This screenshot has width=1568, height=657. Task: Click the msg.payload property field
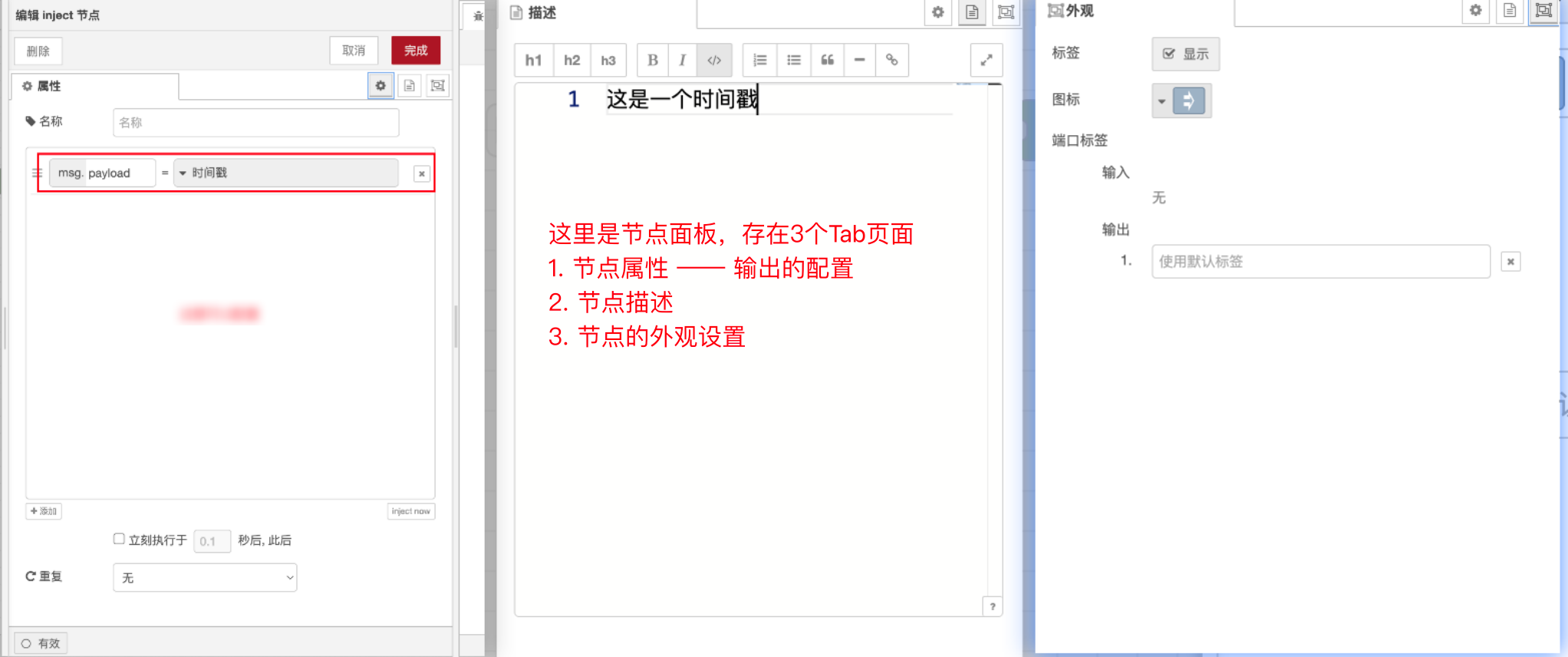click(x=102, y=173)
